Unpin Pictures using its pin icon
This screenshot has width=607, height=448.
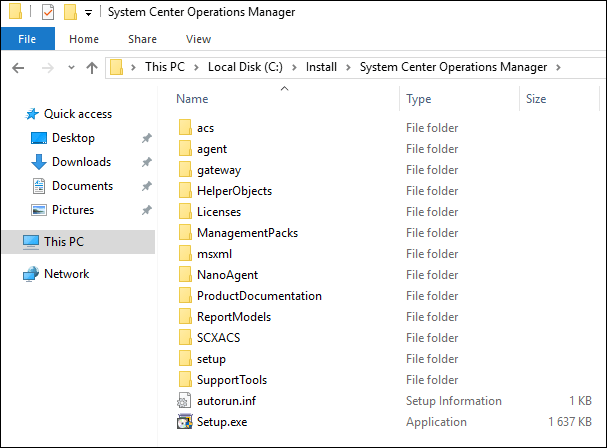(x=146, y=210)
